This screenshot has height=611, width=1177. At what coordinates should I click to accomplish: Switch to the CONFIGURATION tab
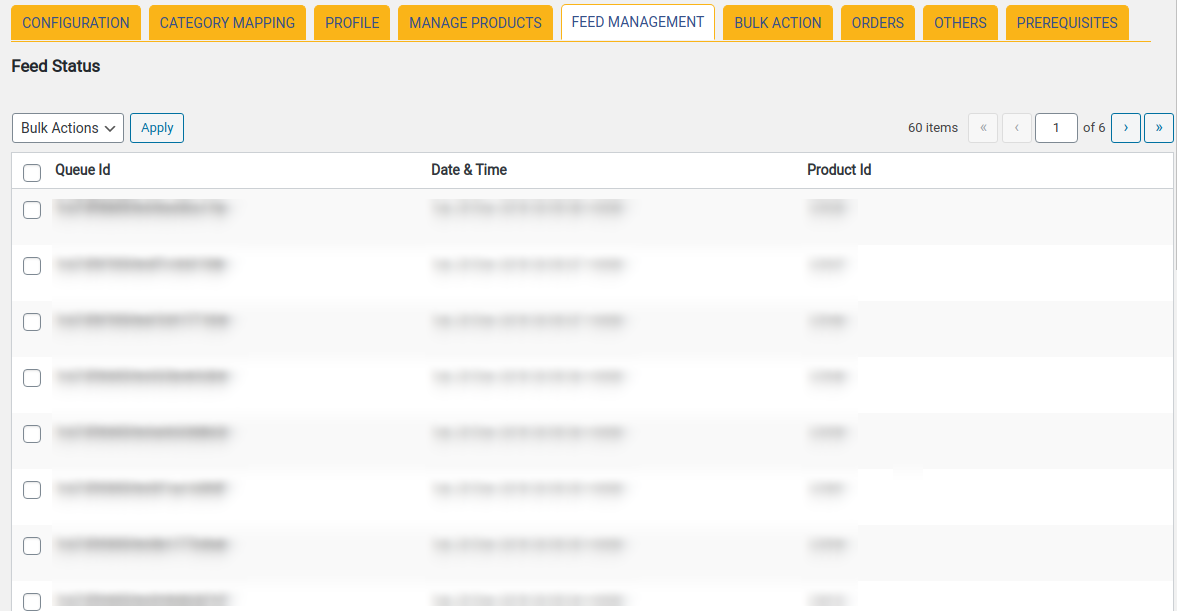pyautogui.click(x=75, y=22)
